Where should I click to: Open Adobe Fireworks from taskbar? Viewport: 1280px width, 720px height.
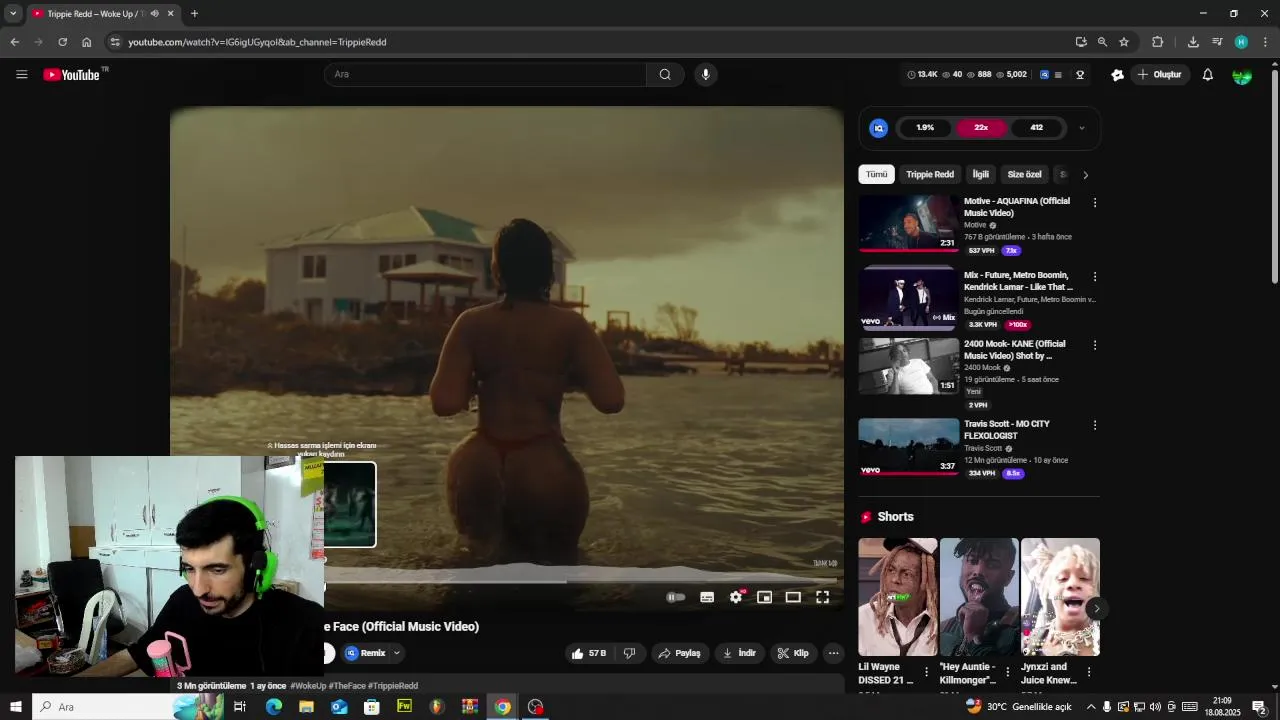(404, 707)
